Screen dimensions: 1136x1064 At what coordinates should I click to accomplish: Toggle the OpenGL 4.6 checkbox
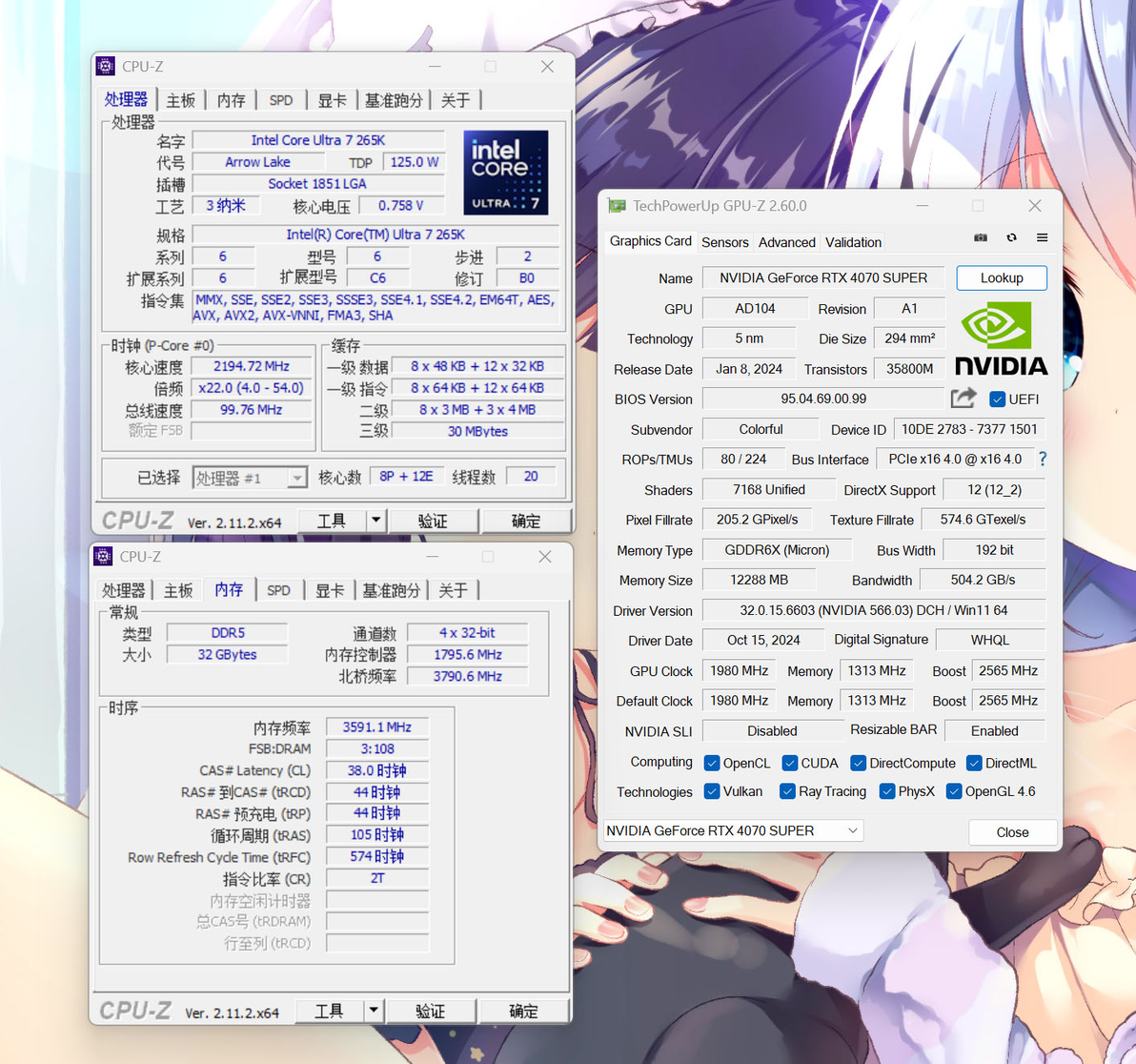954,791
